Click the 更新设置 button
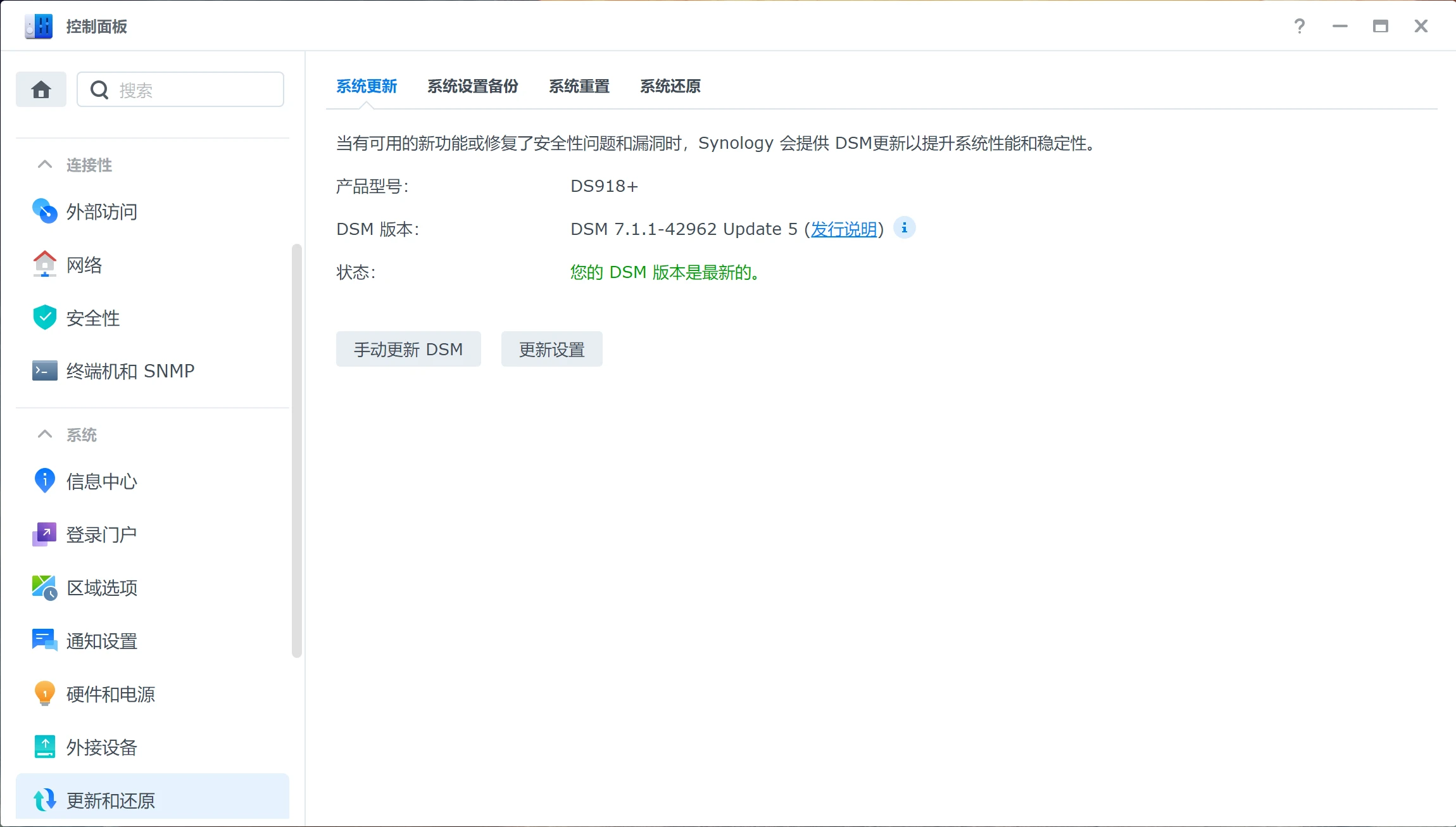The image size is (1456, 827). (x=552, y=349)
